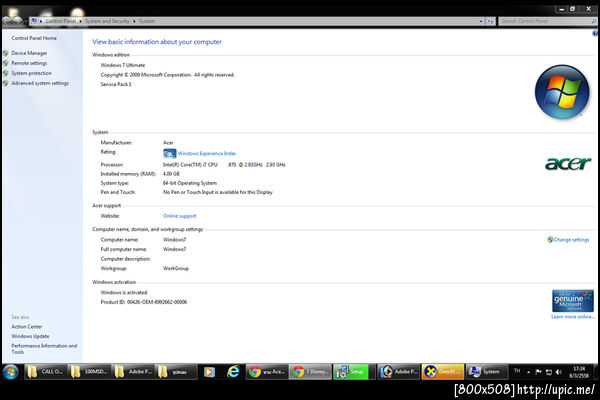Open Windows Update under See also
This screenshot has height=400, width=600.
point(30,336)
